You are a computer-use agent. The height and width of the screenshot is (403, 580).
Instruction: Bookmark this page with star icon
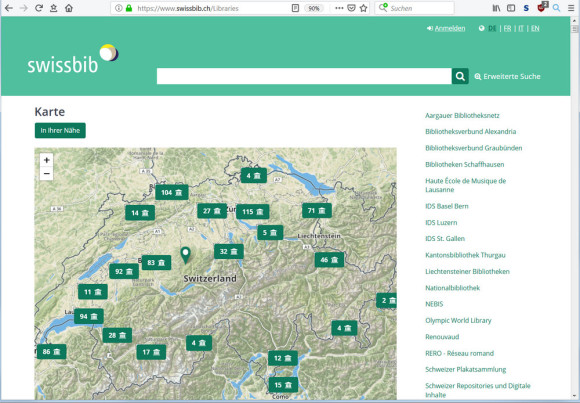(x=364, y=8)
